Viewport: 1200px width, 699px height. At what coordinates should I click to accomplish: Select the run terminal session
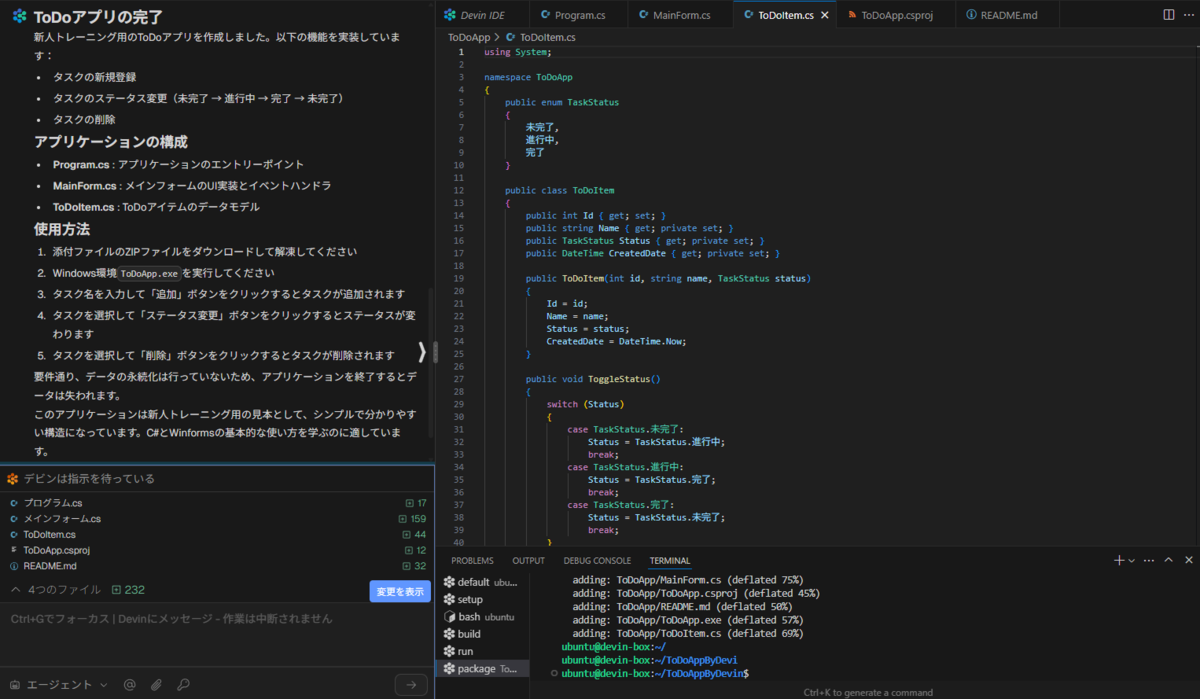pos(483,651)
